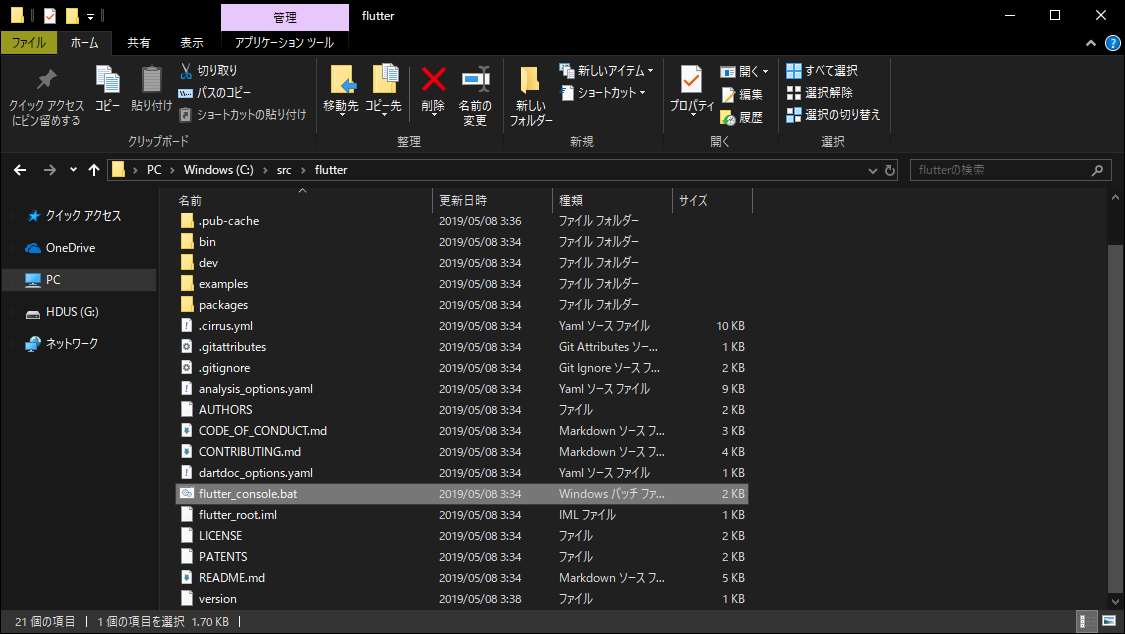Collapse the ribbon with the chevron
The width and height of the screenshot is (1125, 634).
(1091, 43)
